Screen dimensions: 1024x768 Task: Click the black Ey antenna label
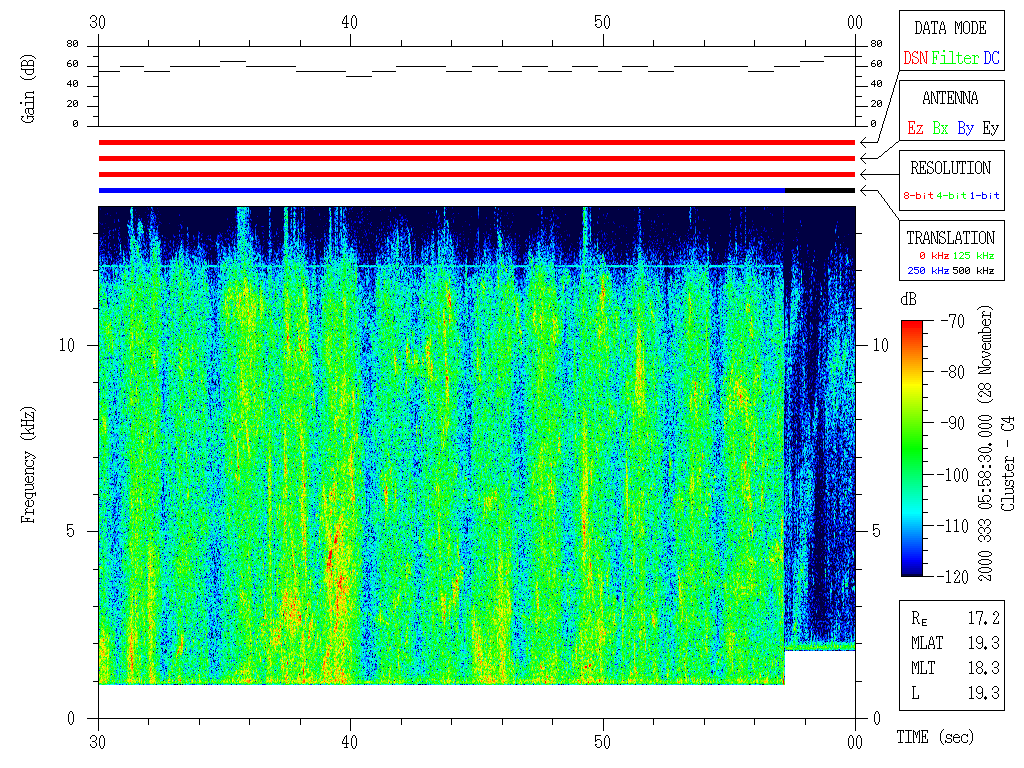pos(990,129)
